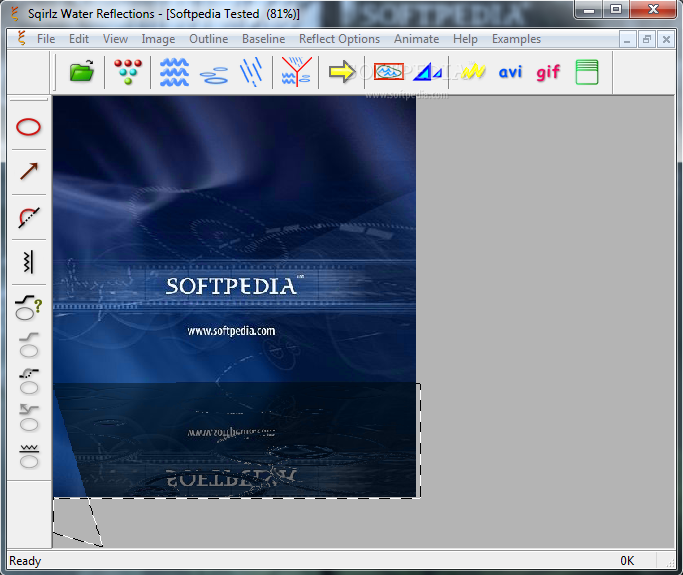This screenshot has height=575, width=683.
Task: Click the Ready status bar text
Action: tap(25, 561)
